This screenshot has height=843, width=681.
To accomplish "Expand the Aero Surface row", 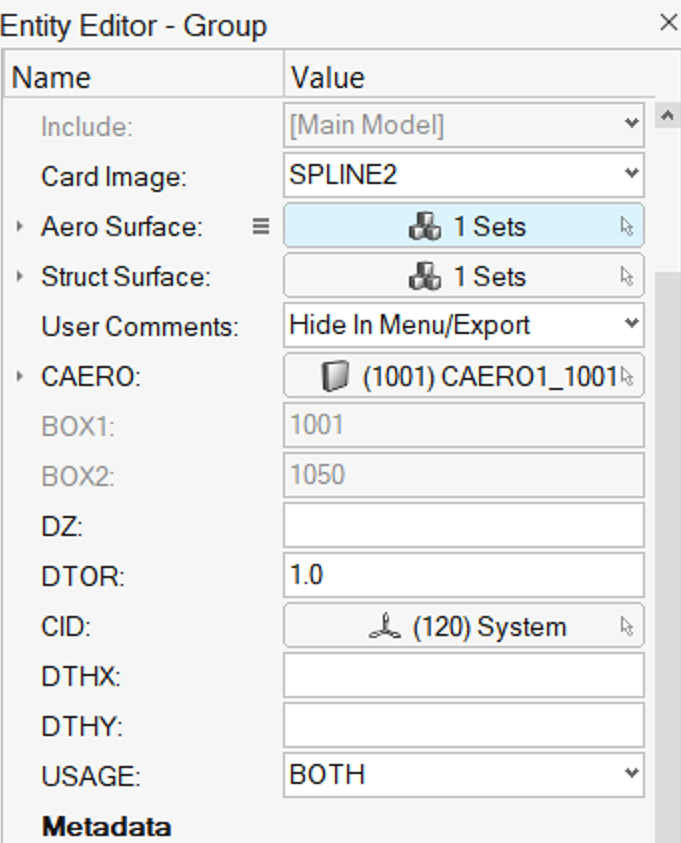I will pyautogui.click(x=20, y=226).
